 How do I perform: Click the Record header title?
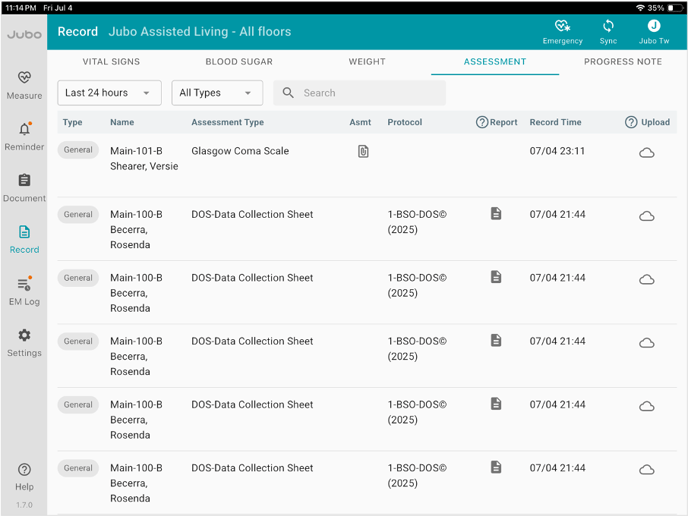coord(78,32)
